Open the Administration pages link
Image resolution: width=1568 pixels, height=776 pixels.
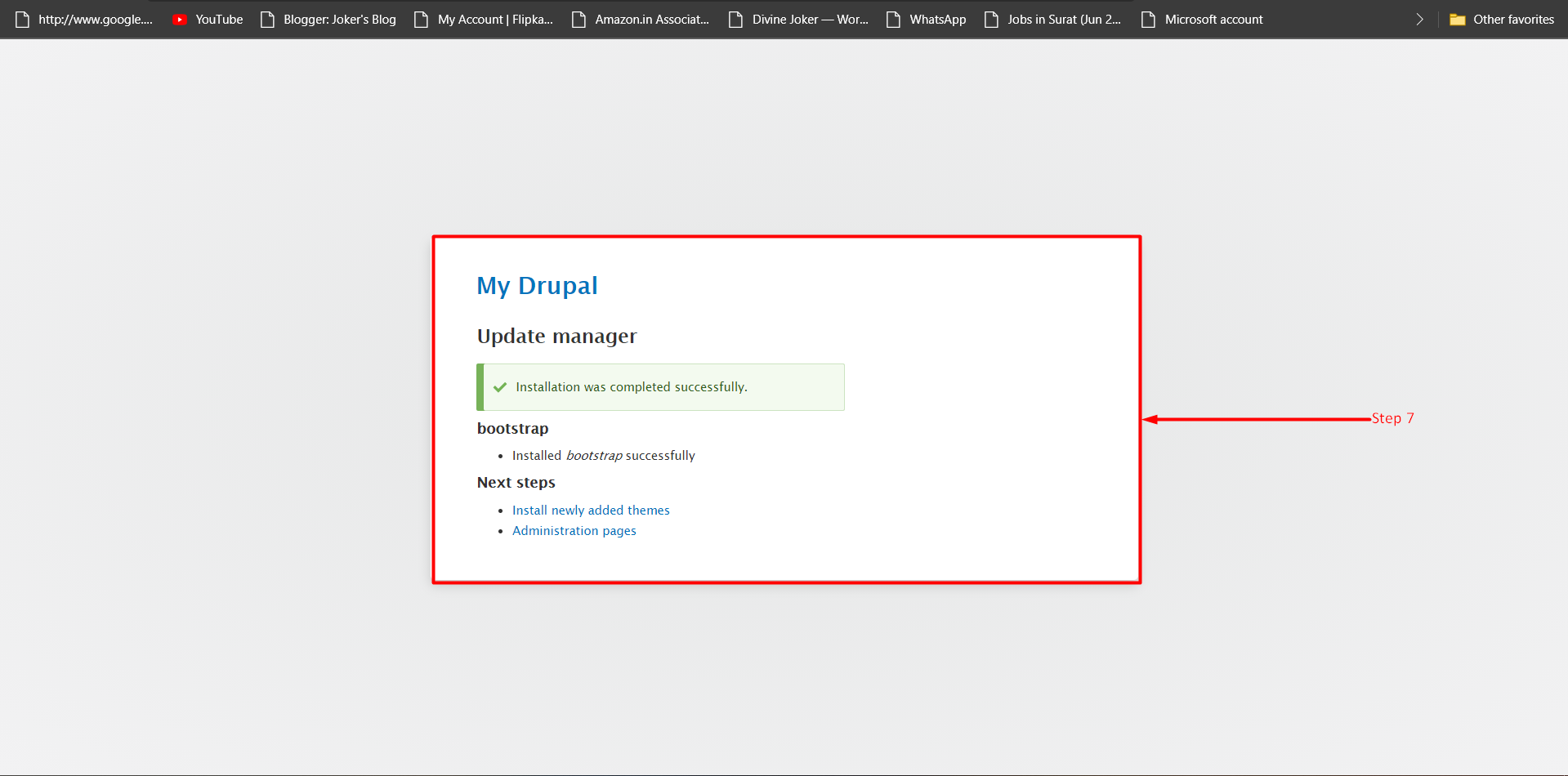click(x=574, y=531)
